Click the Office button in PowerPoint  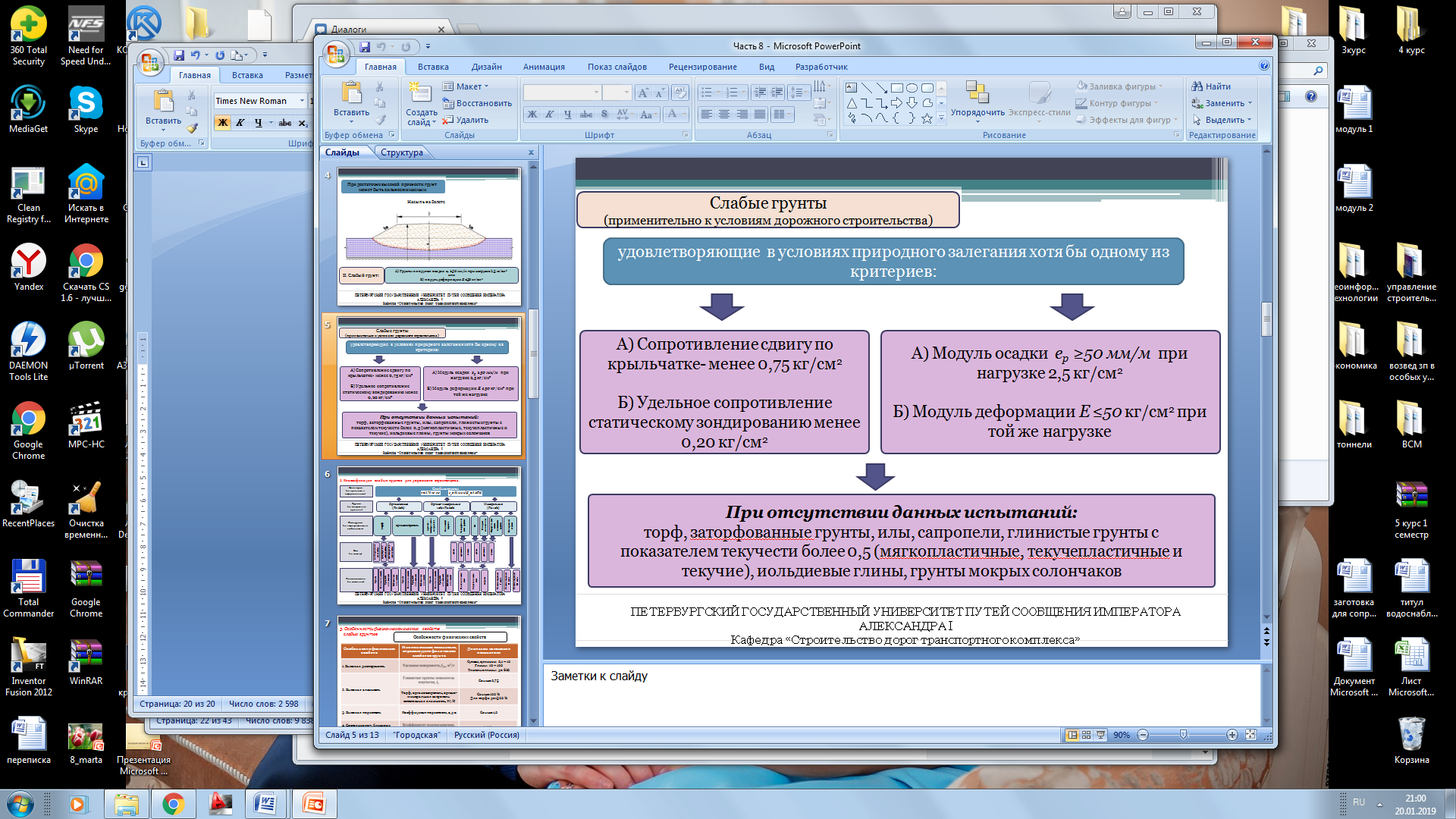pos(334,54)
